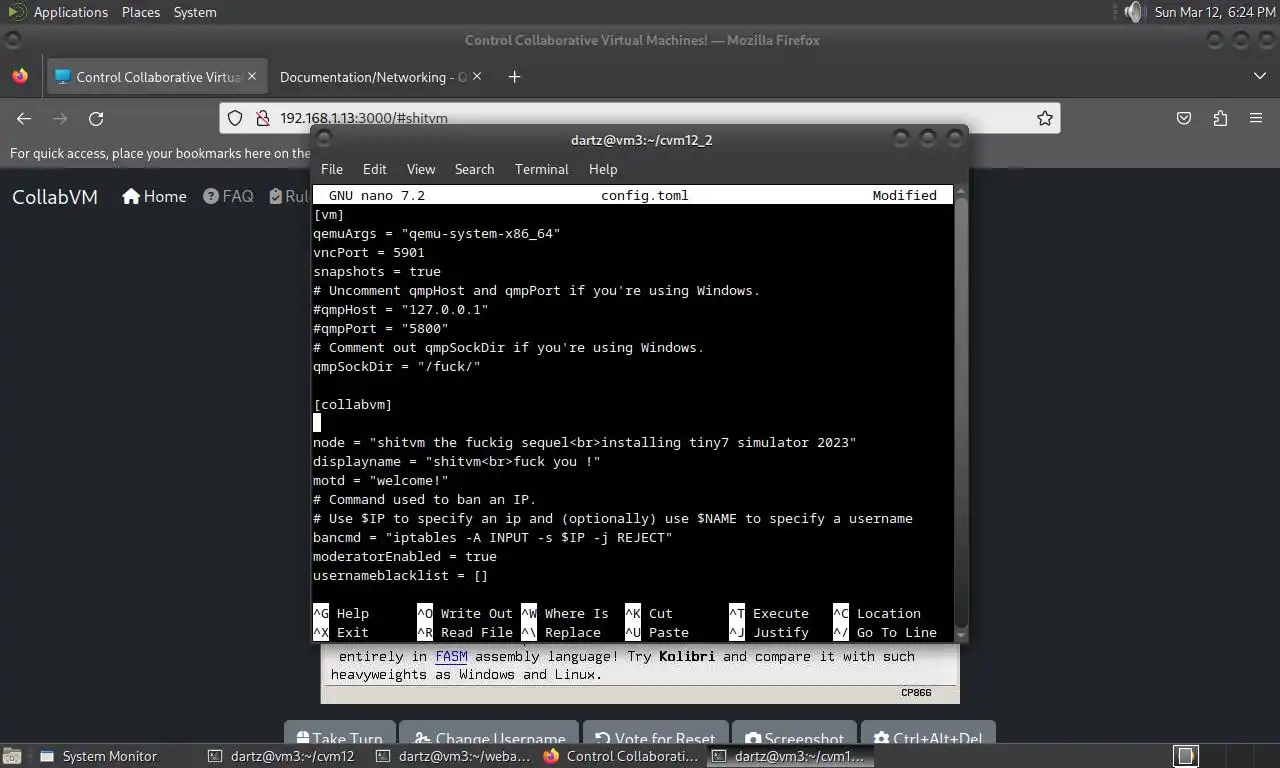Open the terminal File menu
The height and width of the screenshot is (768, 1280).
tap(332, 169)
